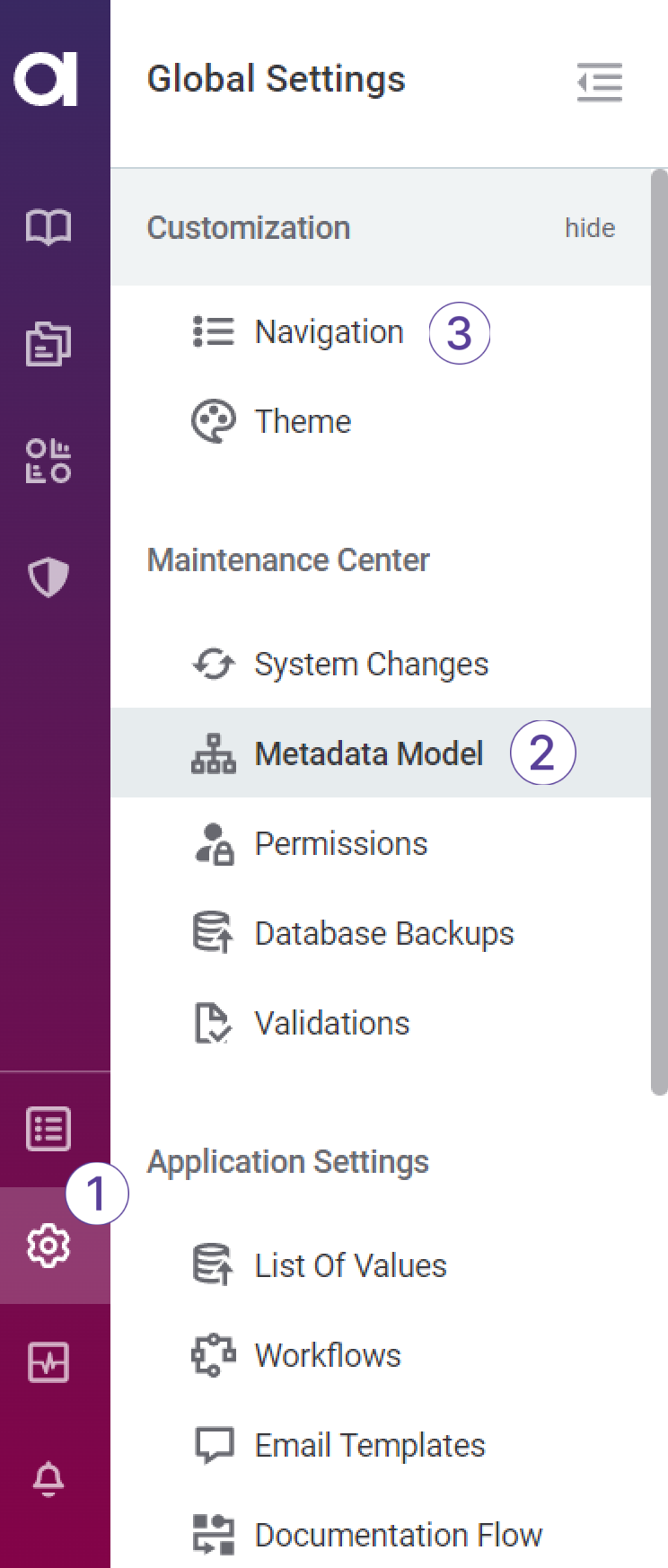Go to System Changes
Image resolution: width=668 pixels, height=1568 pixels.
click(371, 665)
